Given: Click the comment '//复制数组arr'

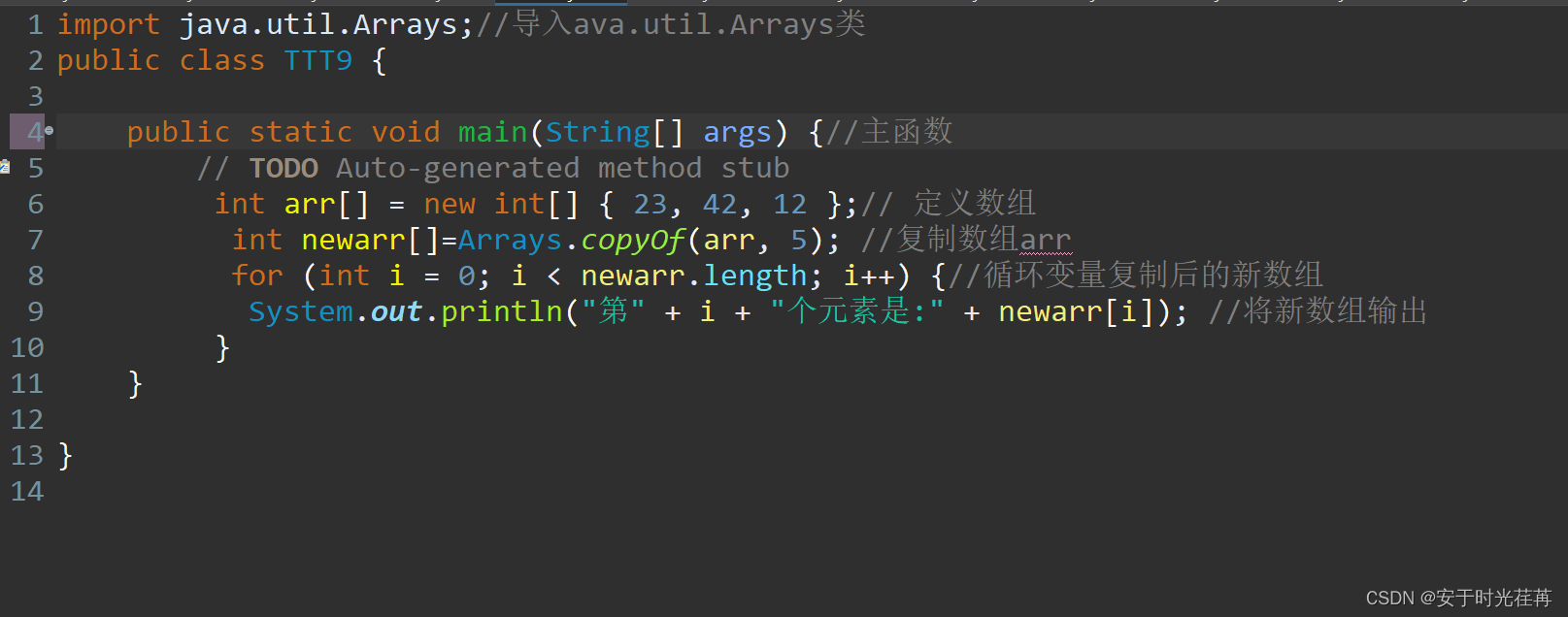Looking at the screenshot, I should click(966, 239).
